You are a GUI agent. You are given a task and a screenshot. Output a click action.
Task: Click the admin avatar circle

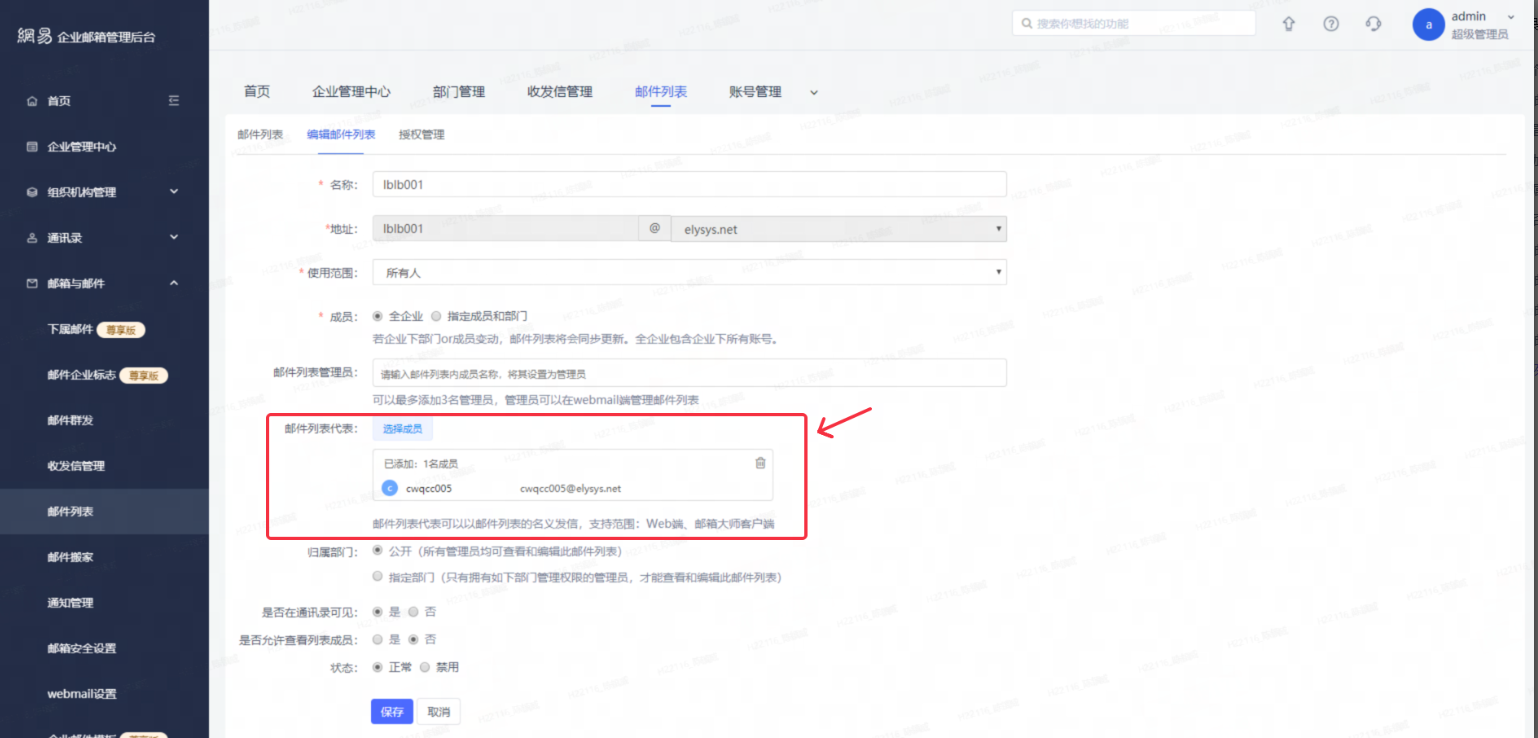[1428, 24]
